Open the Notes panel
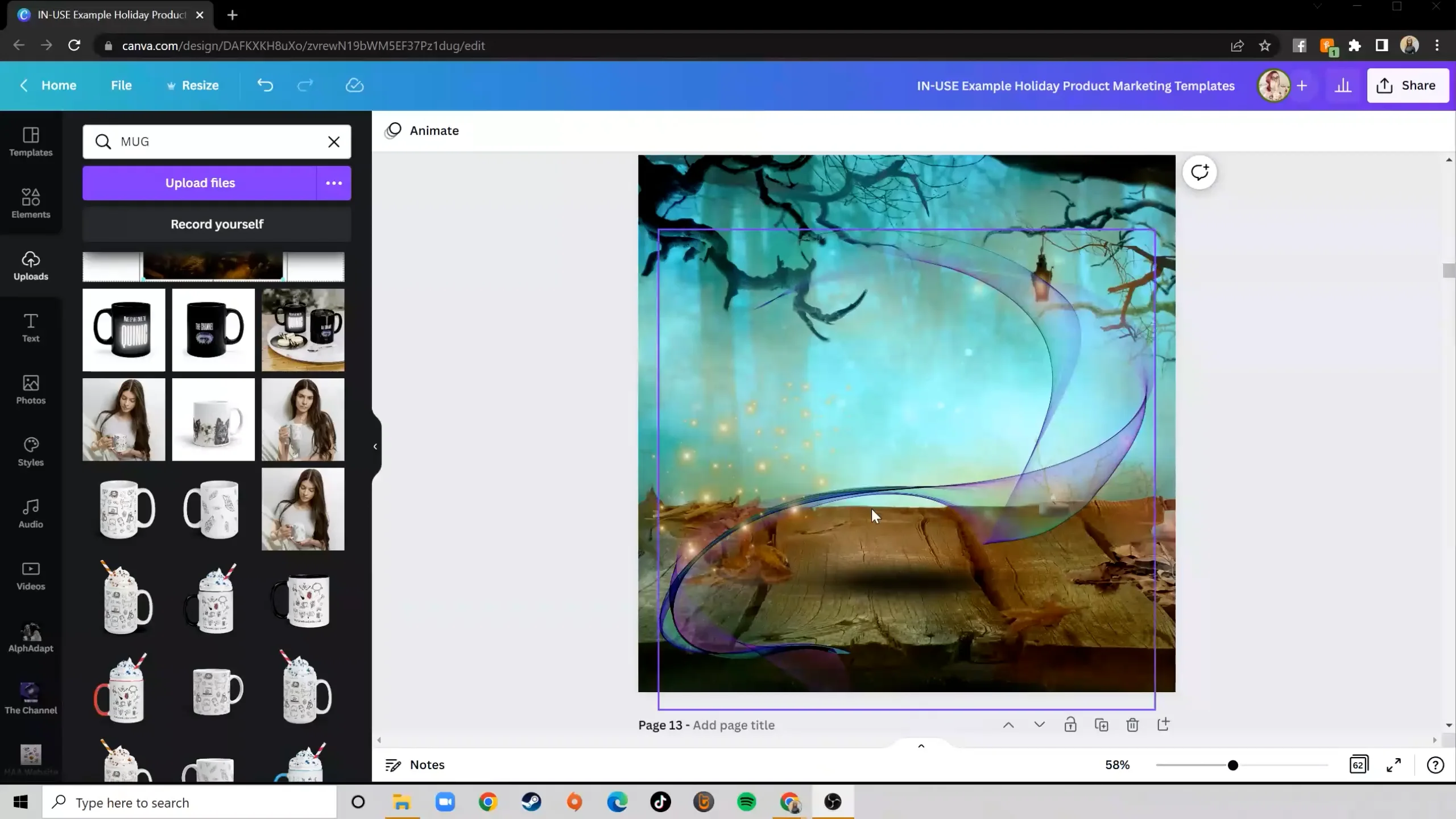The image size is (1456, 819). tap(415, 765)
